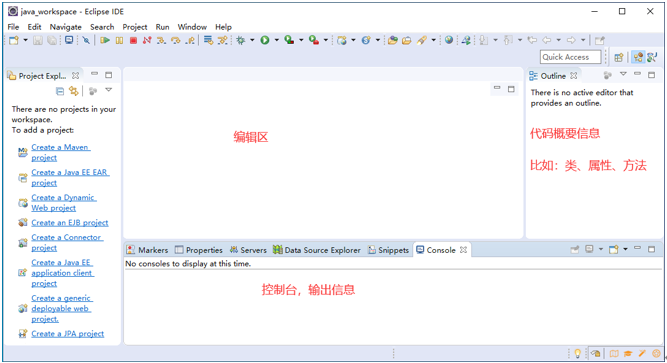Viewport: 667px width, 363px height.
Task: Click the Open Console monitor icon
Action: 69,40
